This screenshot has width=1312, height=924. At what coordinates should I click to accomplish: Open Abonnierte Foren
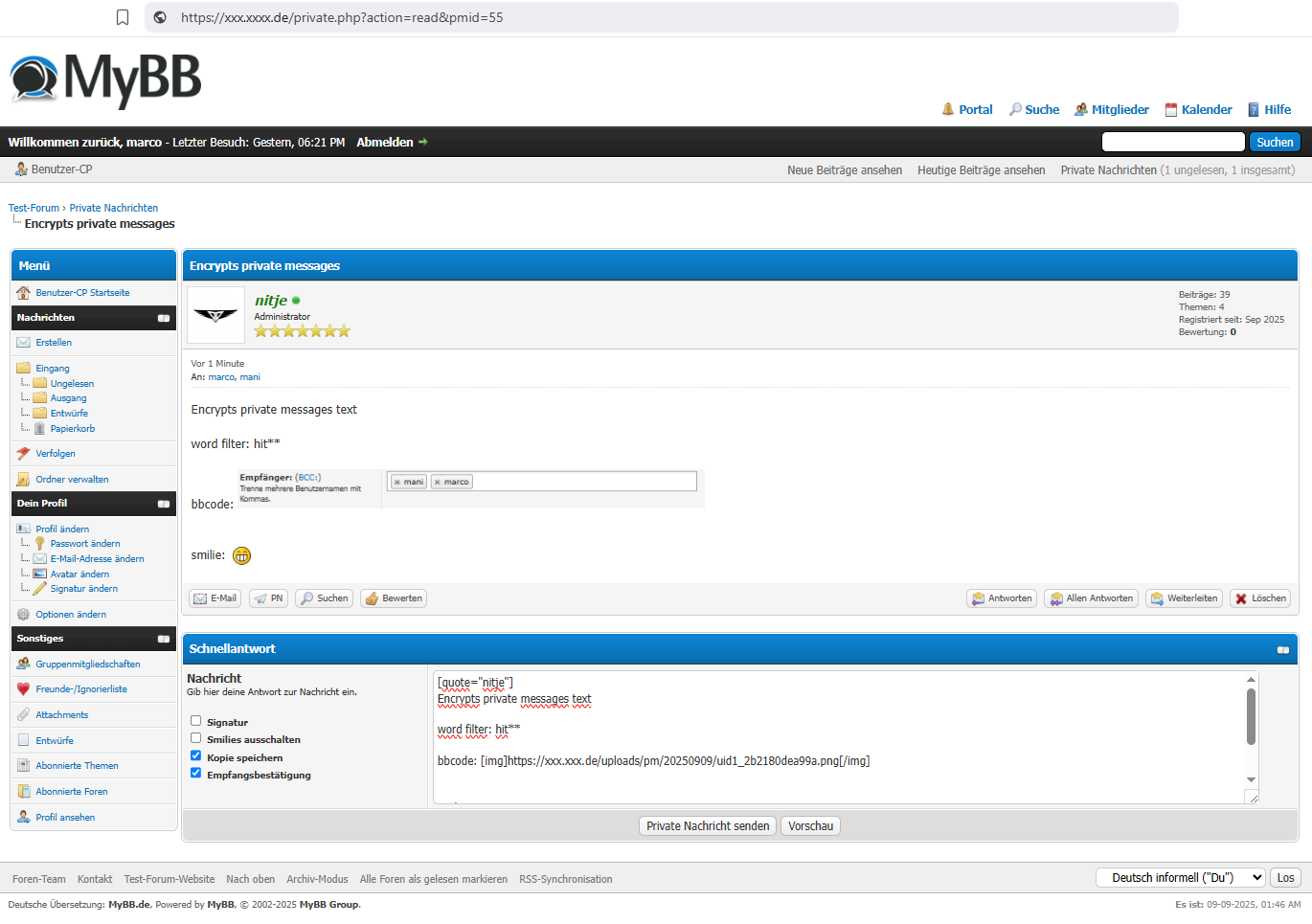[x=72, y=792]
